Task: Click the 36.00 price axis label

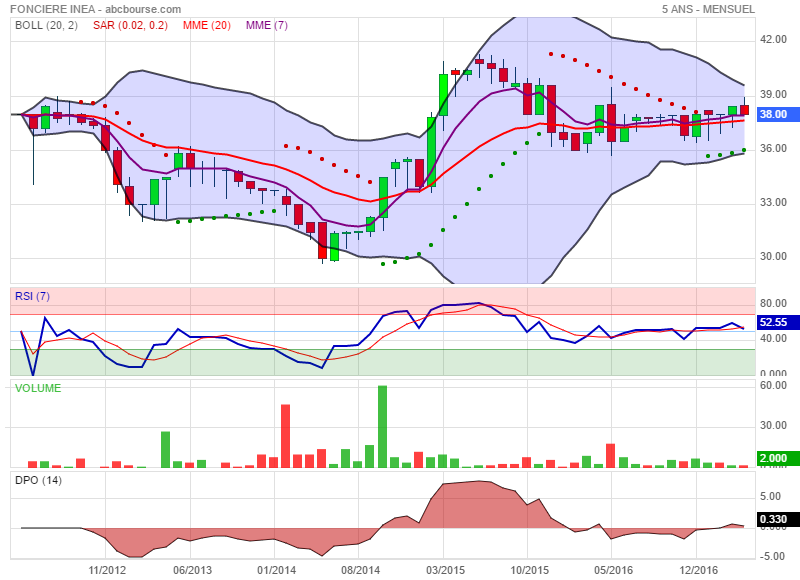Action: (773, 148)
